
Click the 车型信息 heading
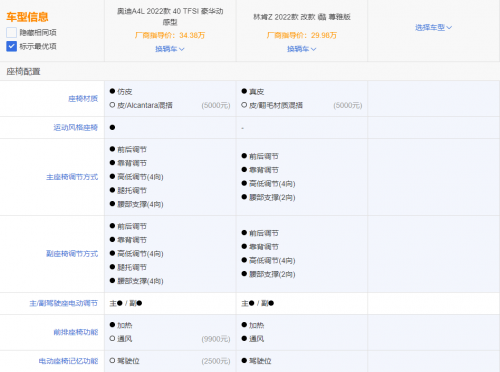pyautogui.click(x=27, y=17)
